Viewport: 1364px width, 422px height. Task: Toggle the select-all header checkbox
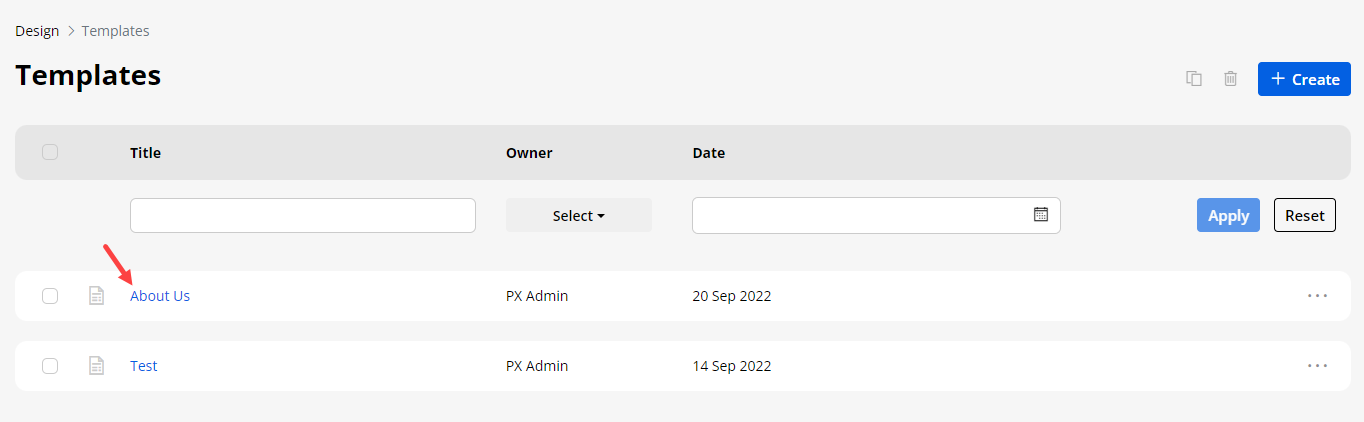tap(50, 152)
